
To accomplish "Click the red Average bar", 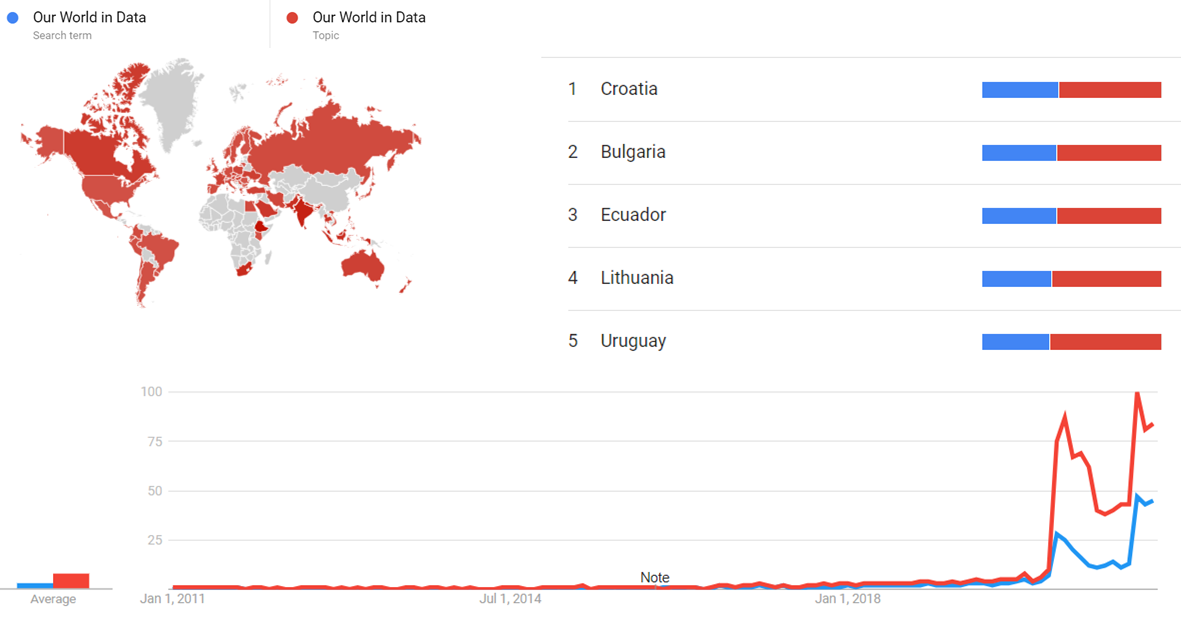I will 71,580.
